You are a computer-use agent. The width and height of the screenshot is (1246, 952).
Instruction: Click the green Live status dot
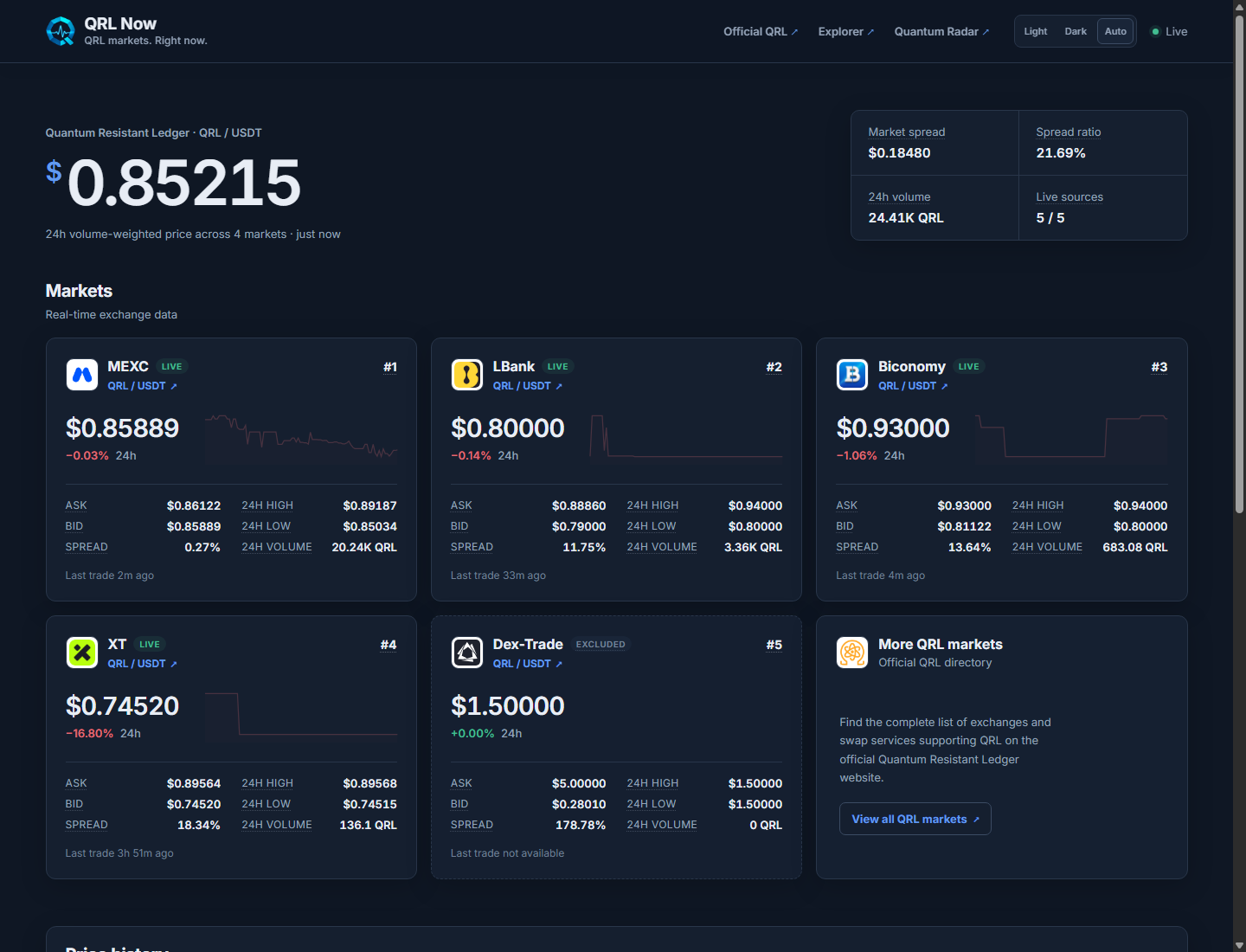[1155, 31]
